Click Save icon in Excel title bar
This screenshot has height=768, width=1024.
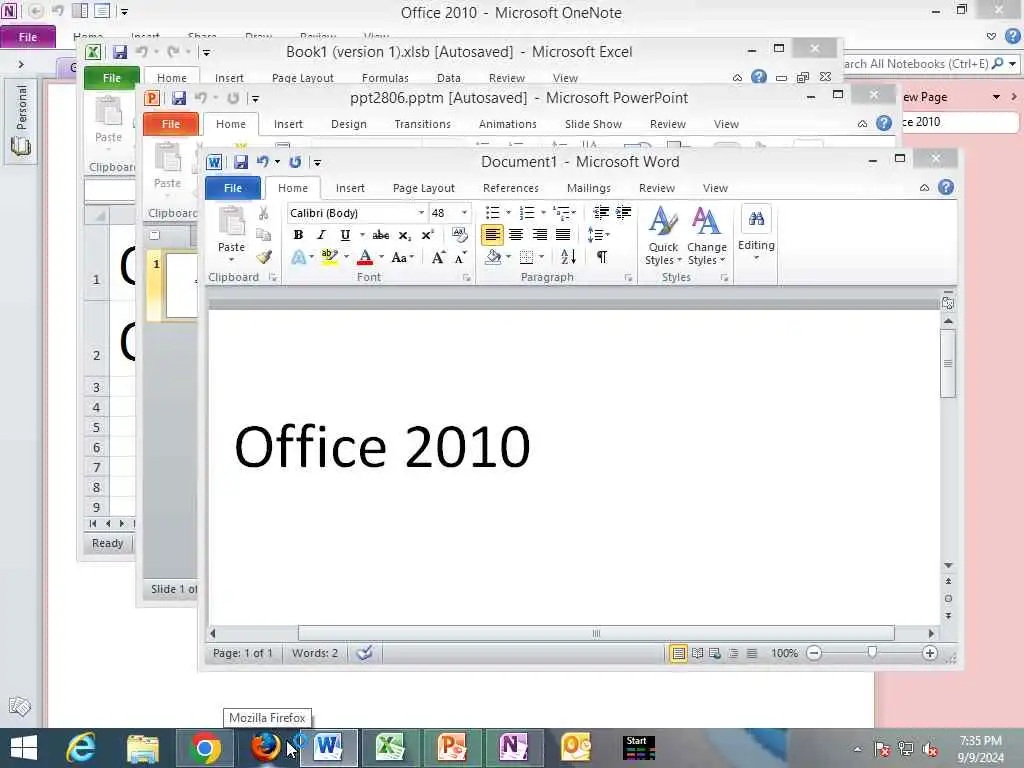tap(120, 52)
